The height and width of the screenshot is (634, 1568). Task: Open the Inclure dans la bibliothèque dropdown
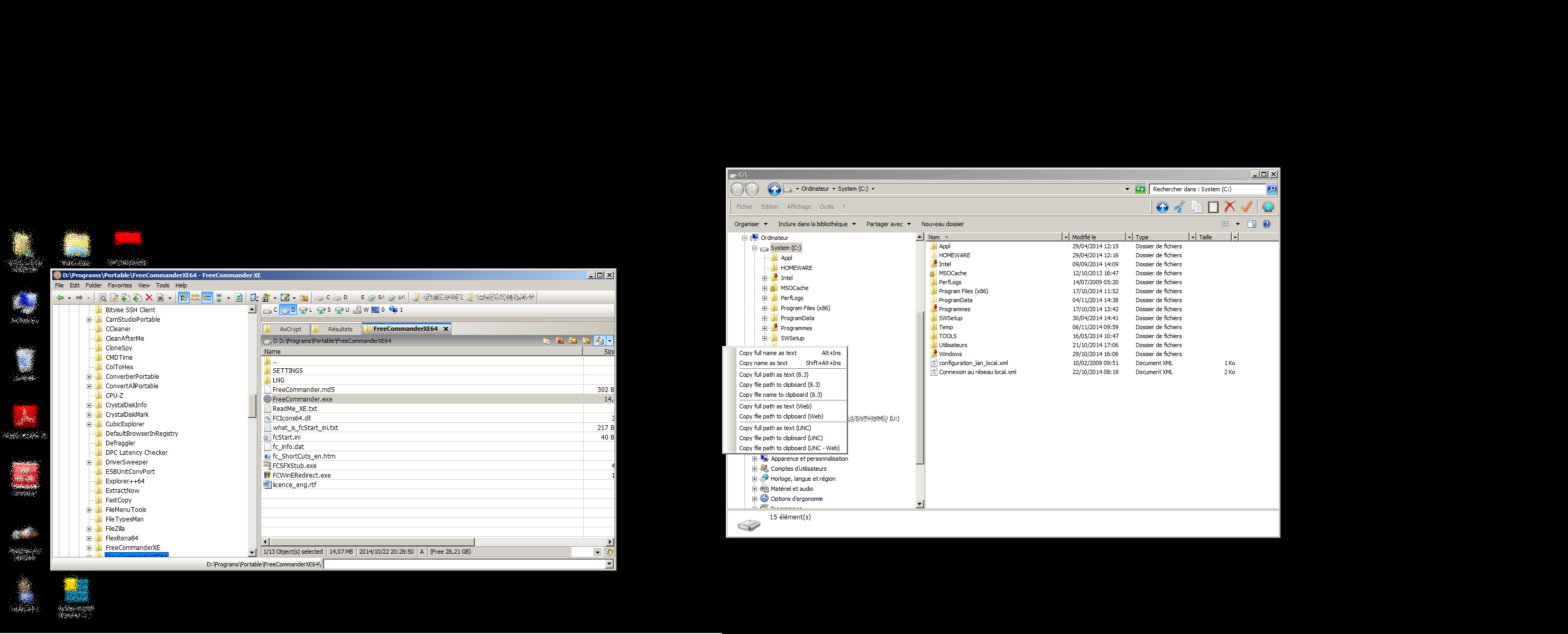pyautogui.click(x=817, y=224)
